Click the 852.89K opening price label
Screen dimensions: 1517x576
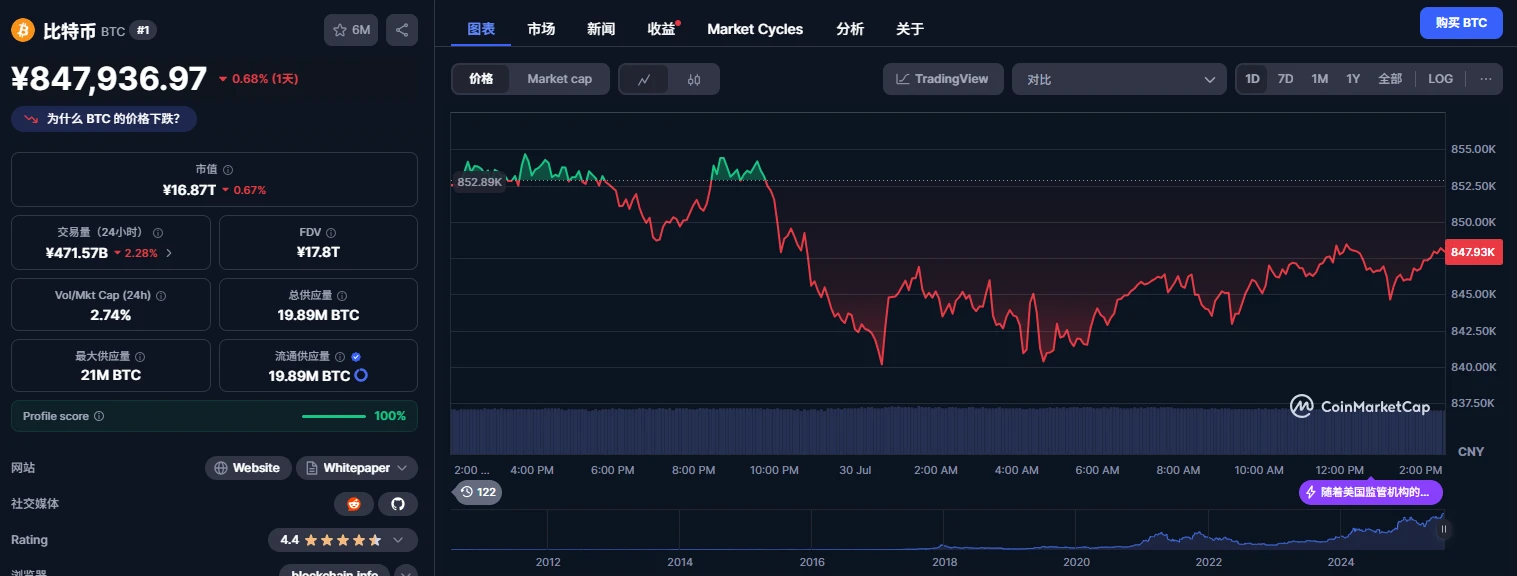pyautogui.click(x=479, y=182)
